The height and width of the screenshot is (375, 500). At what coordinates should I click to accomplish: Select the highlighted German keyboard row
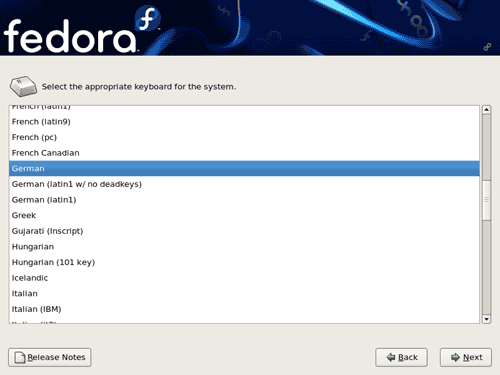point(244,168)
